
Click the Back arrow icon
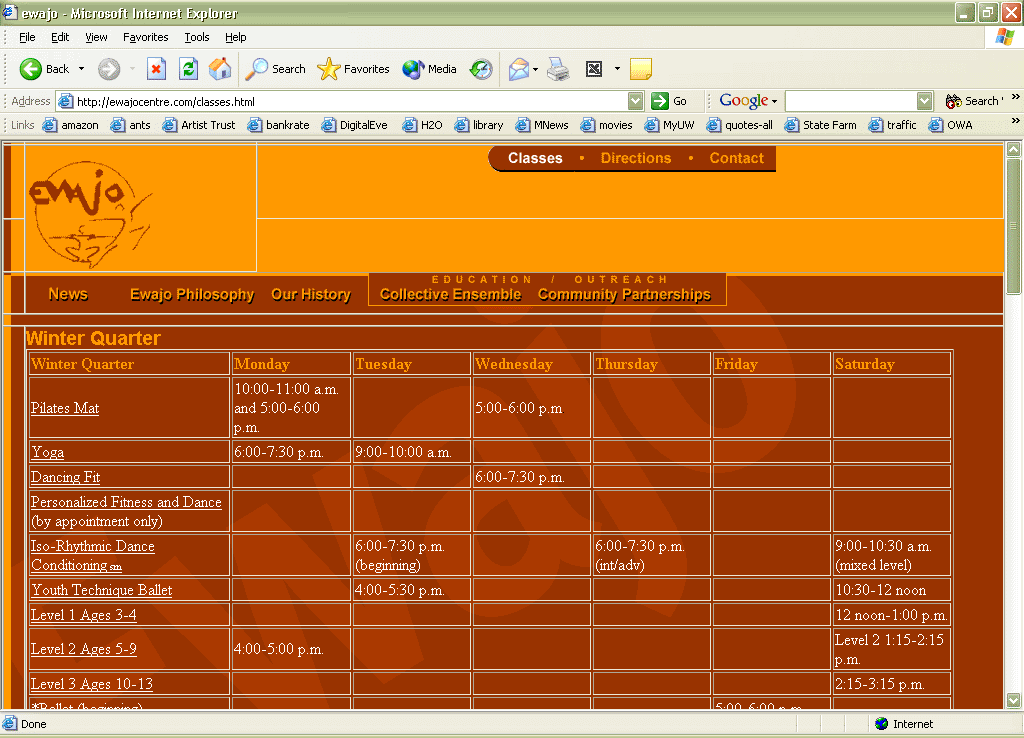(x=31, y=69)
